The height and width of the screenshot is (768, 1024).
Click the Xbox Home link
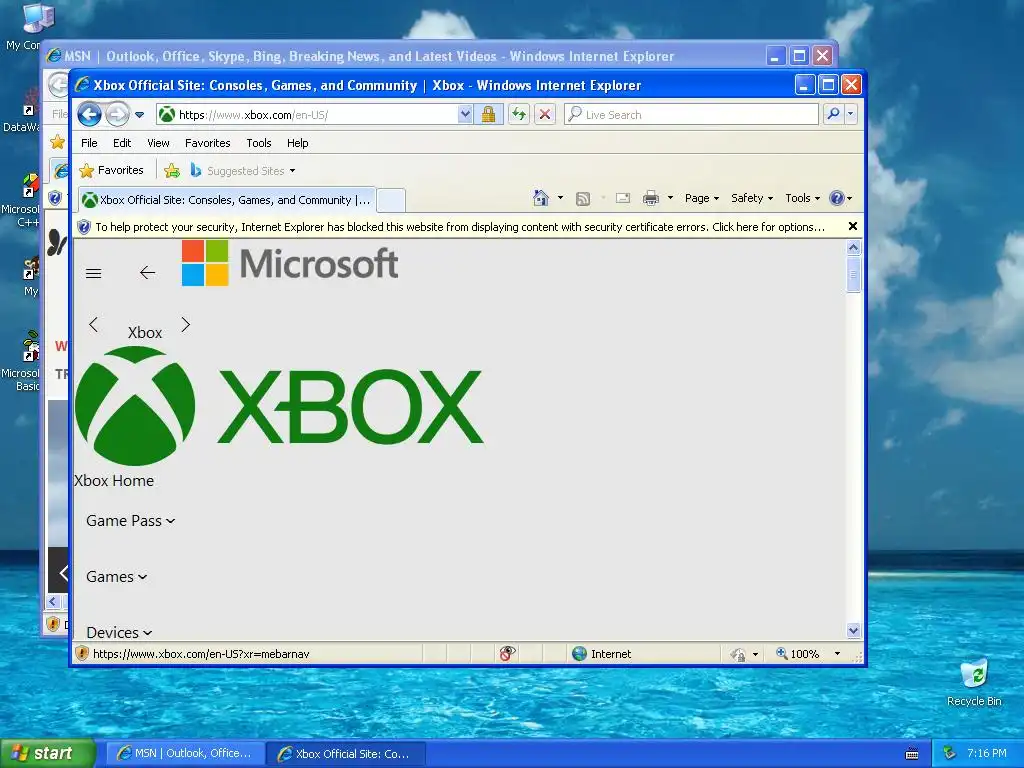114,481
